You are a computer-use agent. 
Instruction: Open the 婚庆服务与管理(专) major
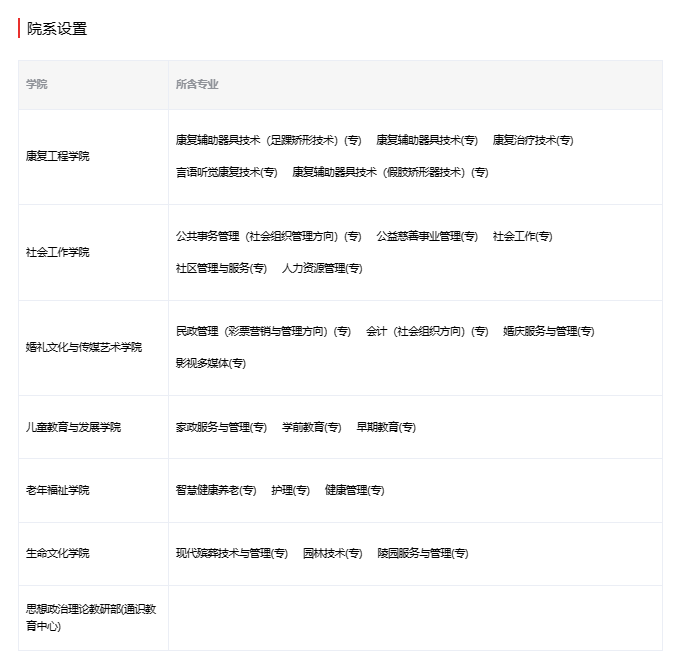[549, 331]
